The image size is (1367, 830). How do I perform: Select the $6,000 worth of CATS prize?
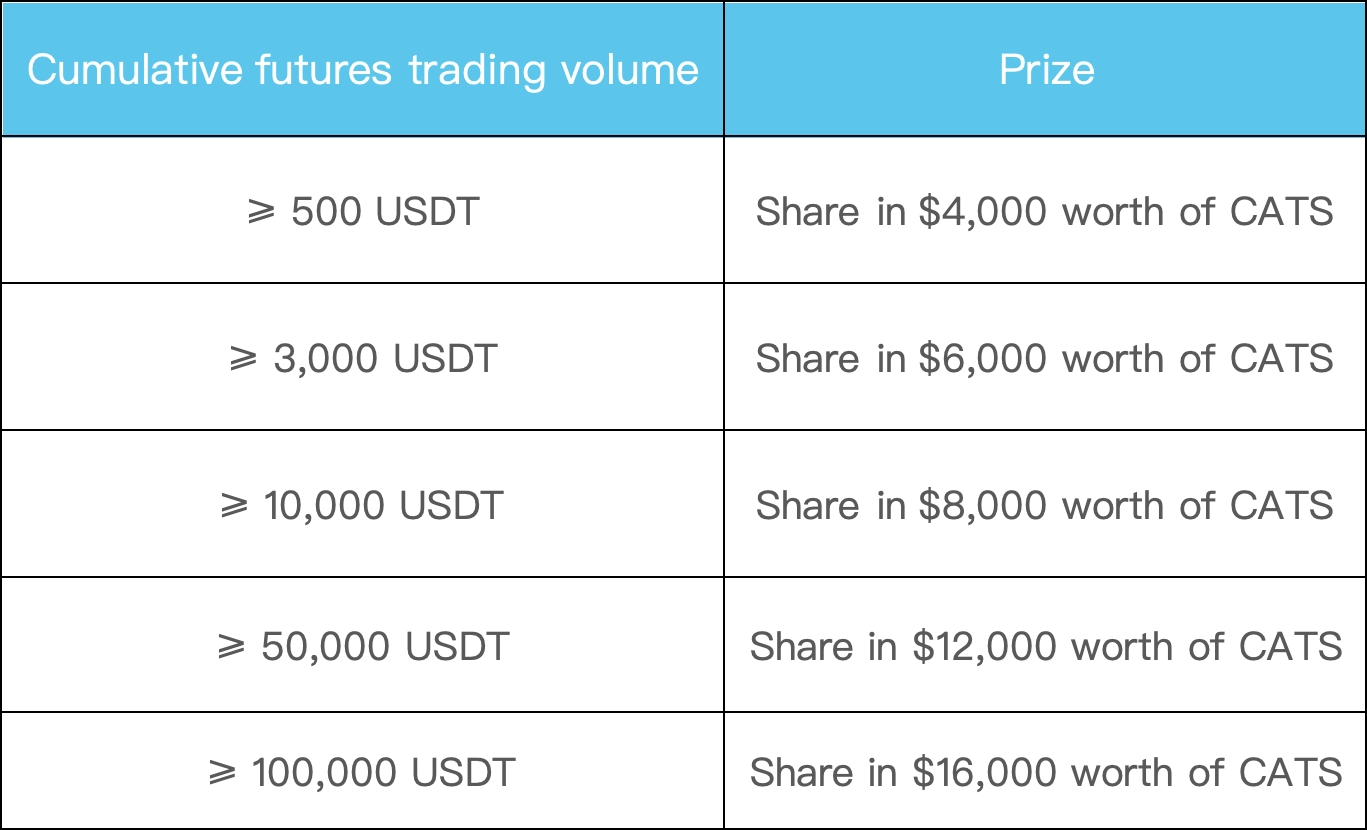pos(1044,358)
